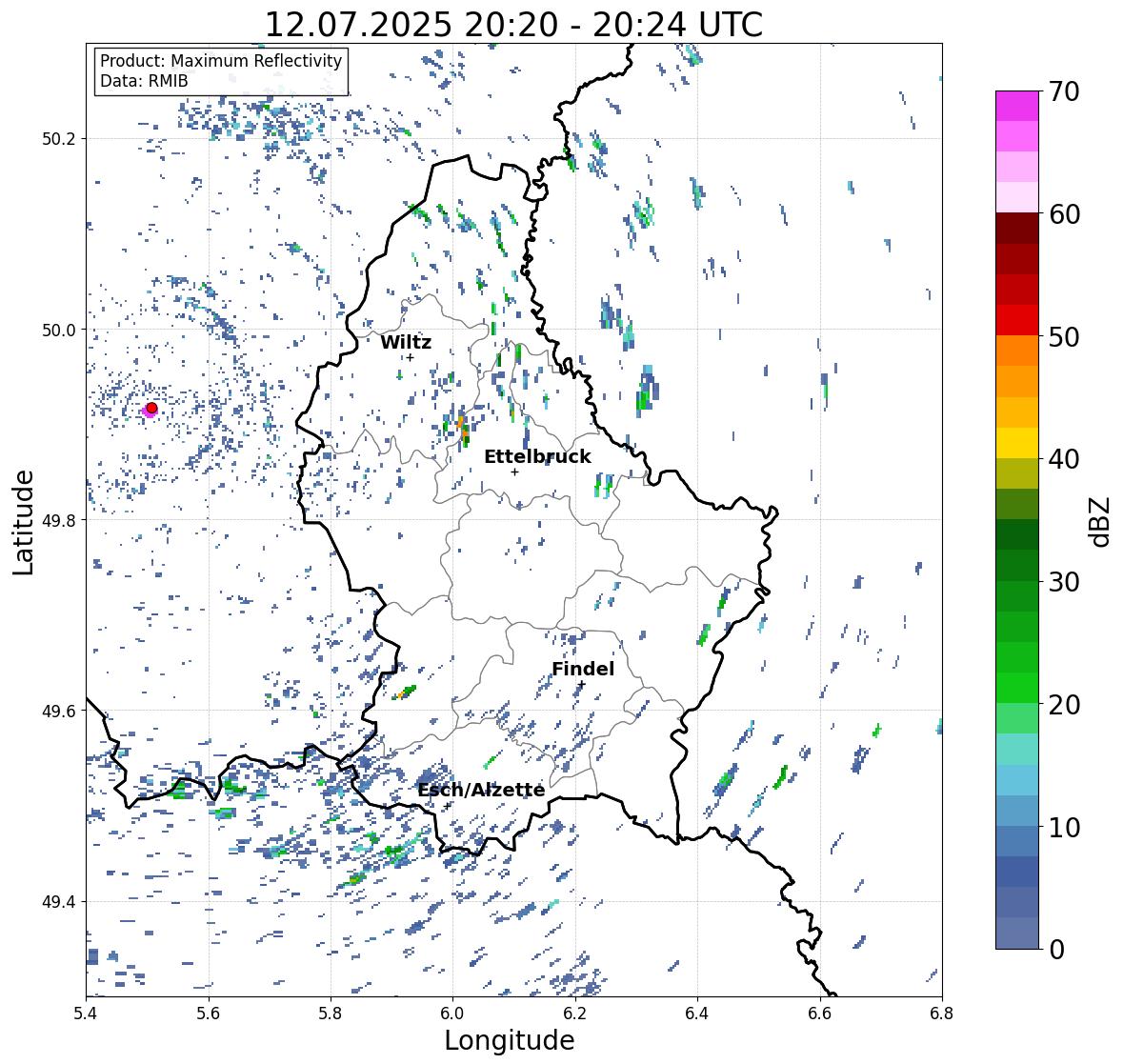The image size is (1123, 1064).
Task: Select the Wiltz city label
Action: [x=406, y=342]
